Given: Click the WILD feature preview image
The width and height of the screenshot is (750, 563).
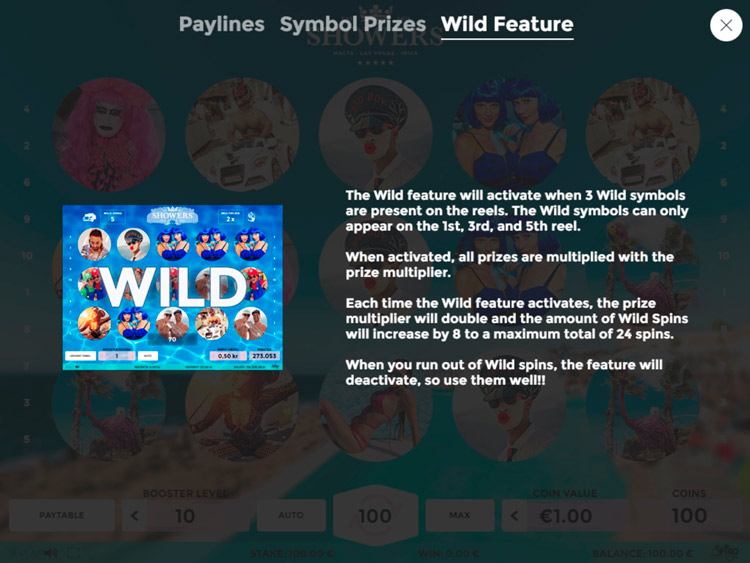Looking at the screenshot, I should pyautogui.click(x=173, y=287).
